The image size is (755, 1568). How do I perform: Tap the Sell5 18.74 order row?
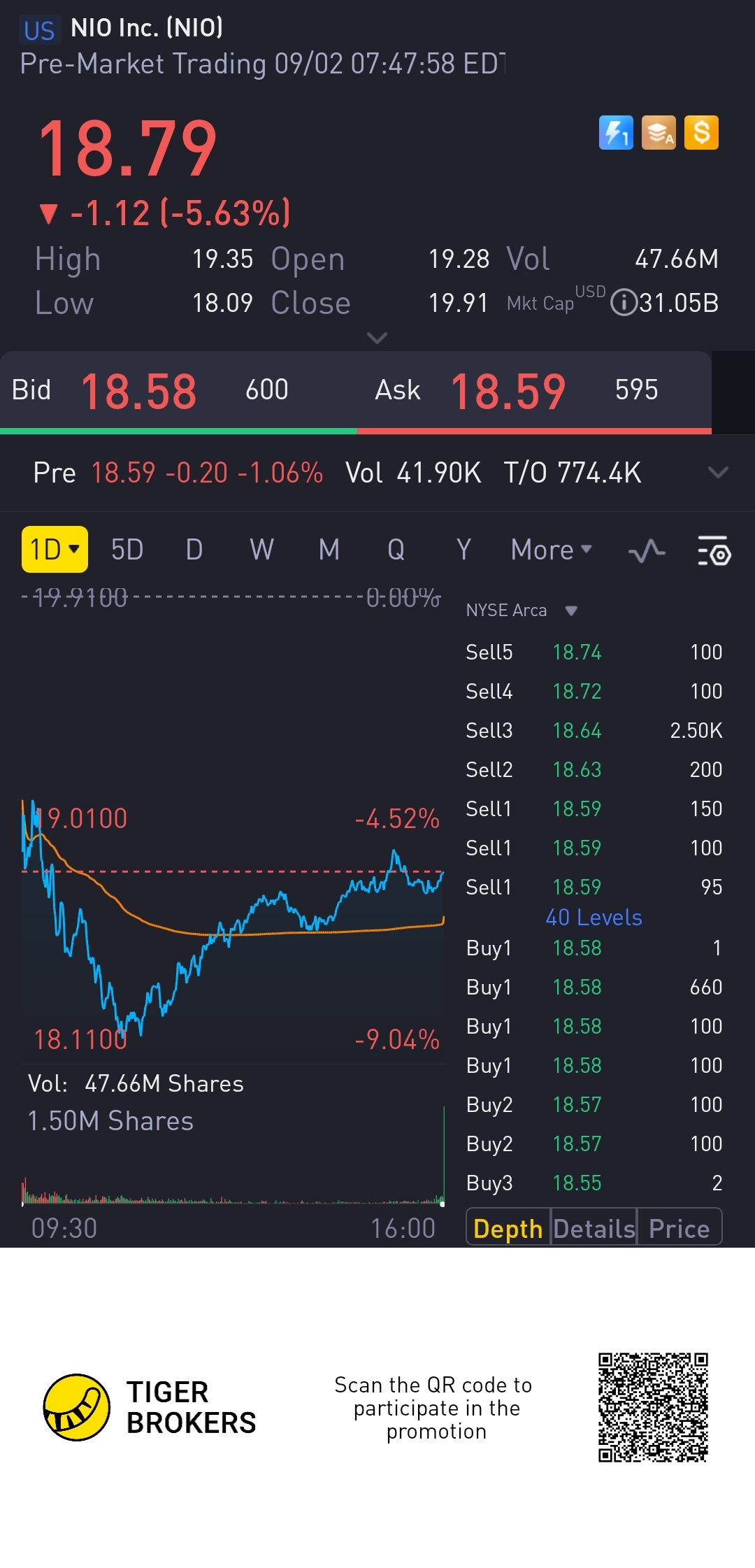click(x=594, y=652)
